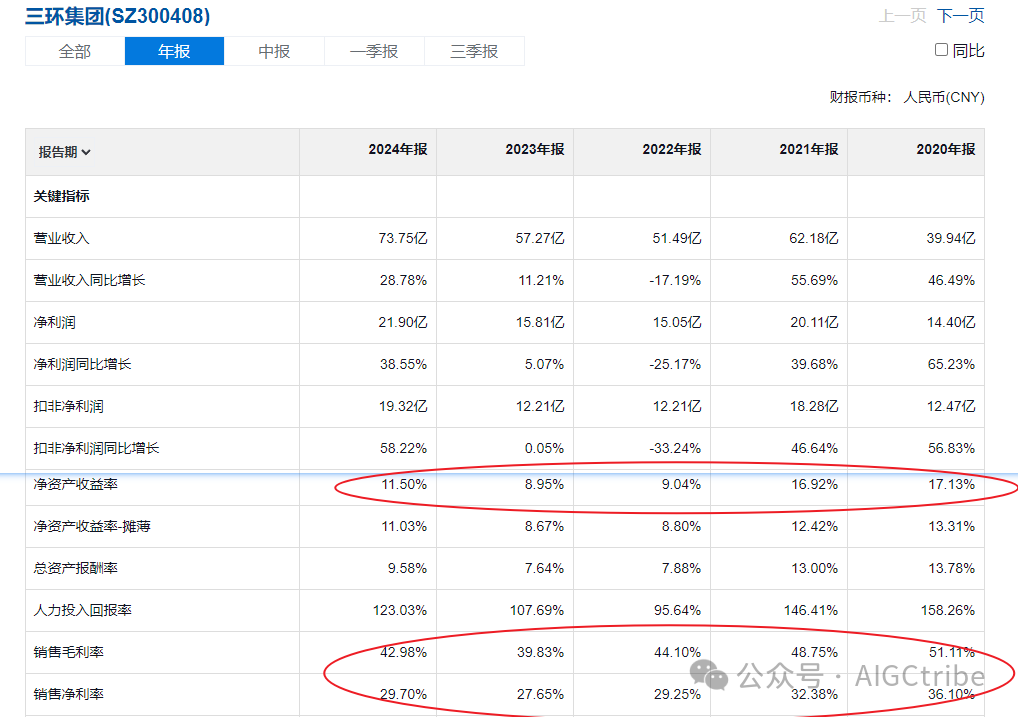This screenshot has height=717, width=1018.
Task: Click the 13.00% value
Action: click(814, 568)
